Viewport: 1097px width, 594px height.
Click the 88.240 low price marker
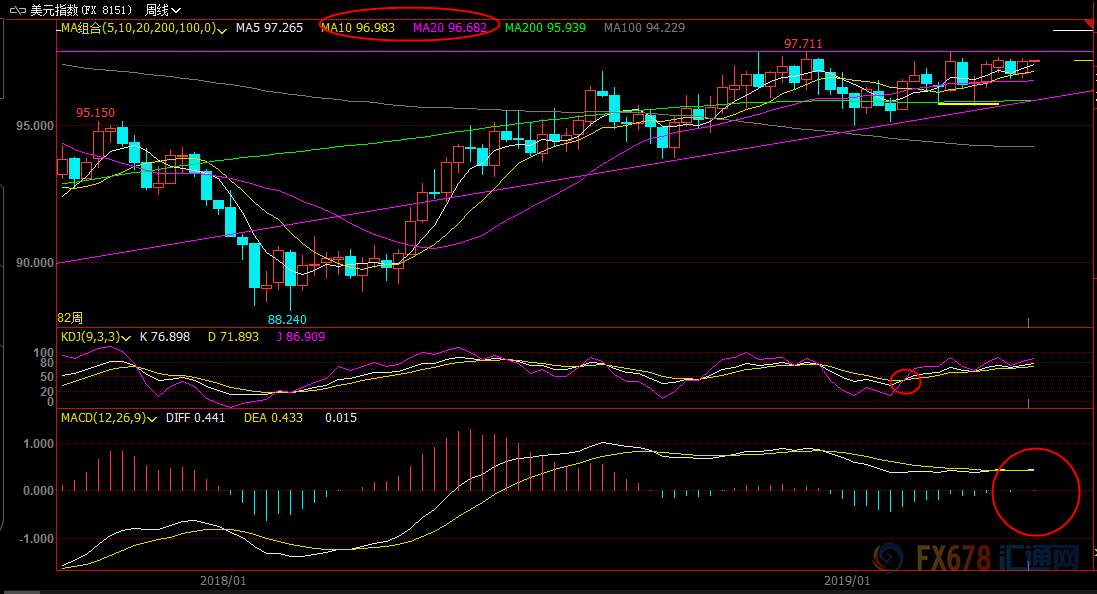(287, 319)
